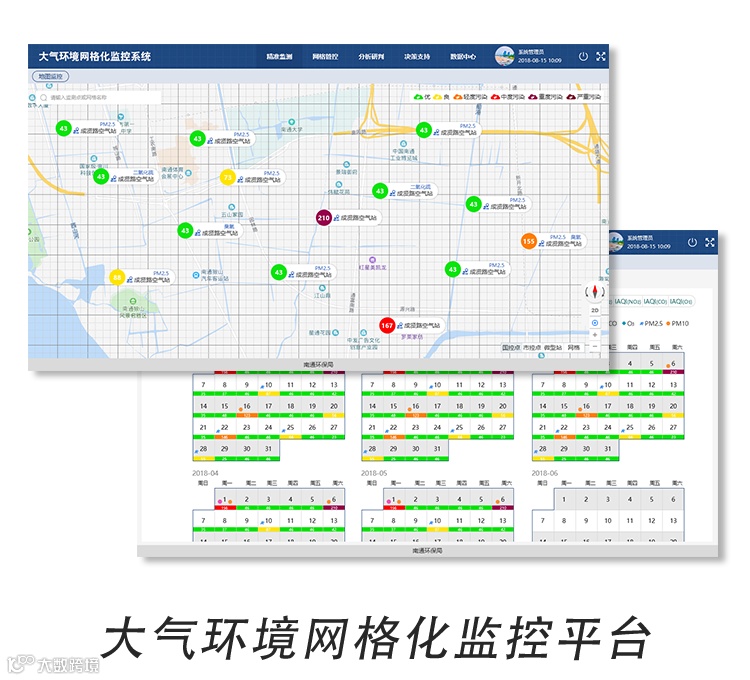The width and height of the screenshot is (750, 680).
Task: Click the compass control on the map
Action: tap(595, 291)
